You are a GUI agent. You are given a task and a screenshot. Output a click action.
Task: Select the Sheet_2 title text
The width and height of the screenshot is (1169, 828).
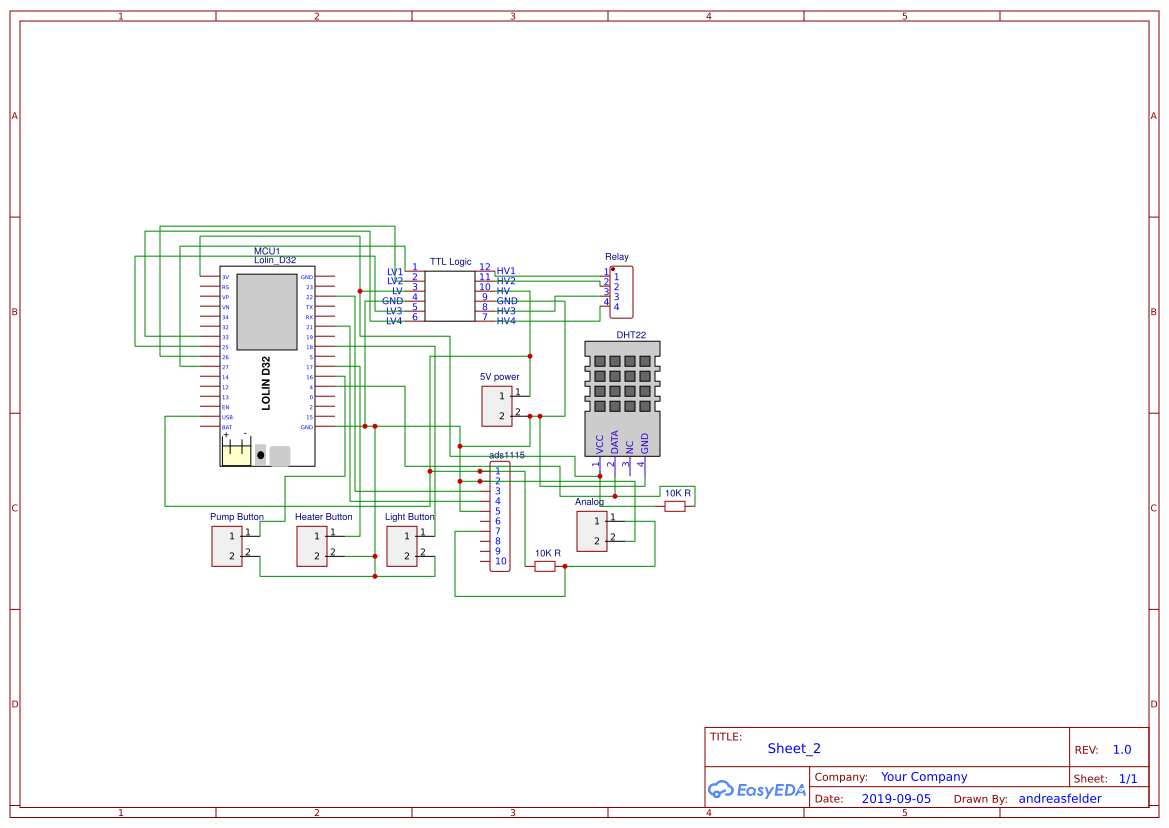pos(792,748)
